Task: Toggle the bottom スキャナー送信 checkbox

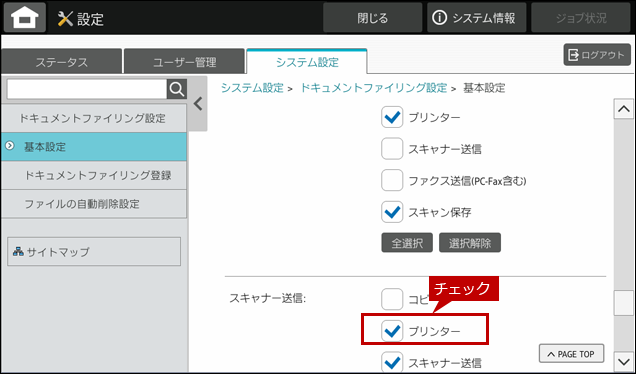Action: 392,362
